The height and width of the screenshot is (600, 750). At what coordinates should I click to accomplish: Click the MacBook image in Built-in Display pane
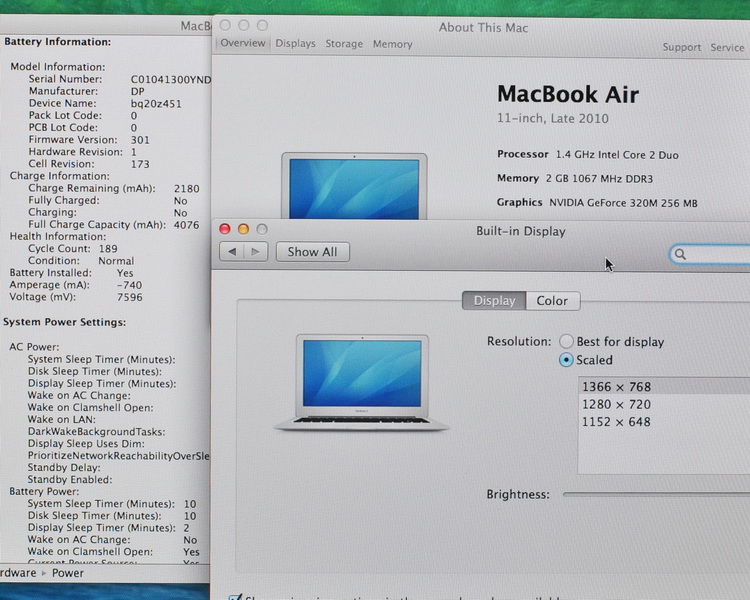(362, 382)
